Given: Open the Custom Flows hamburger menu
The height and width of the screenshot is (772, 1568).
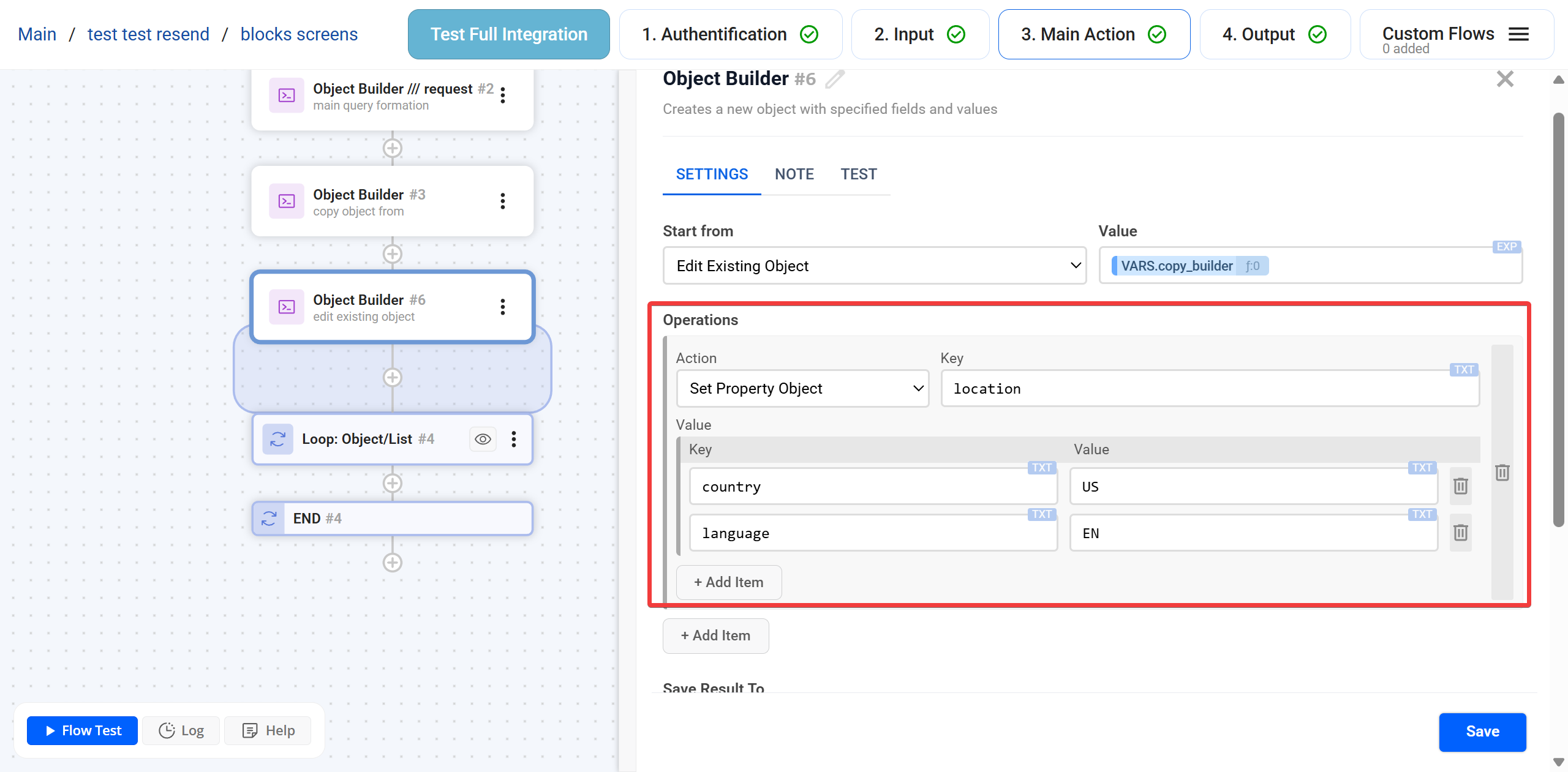Looking at the screenshot, I should pyautogui.click(x=1518, y=34).
